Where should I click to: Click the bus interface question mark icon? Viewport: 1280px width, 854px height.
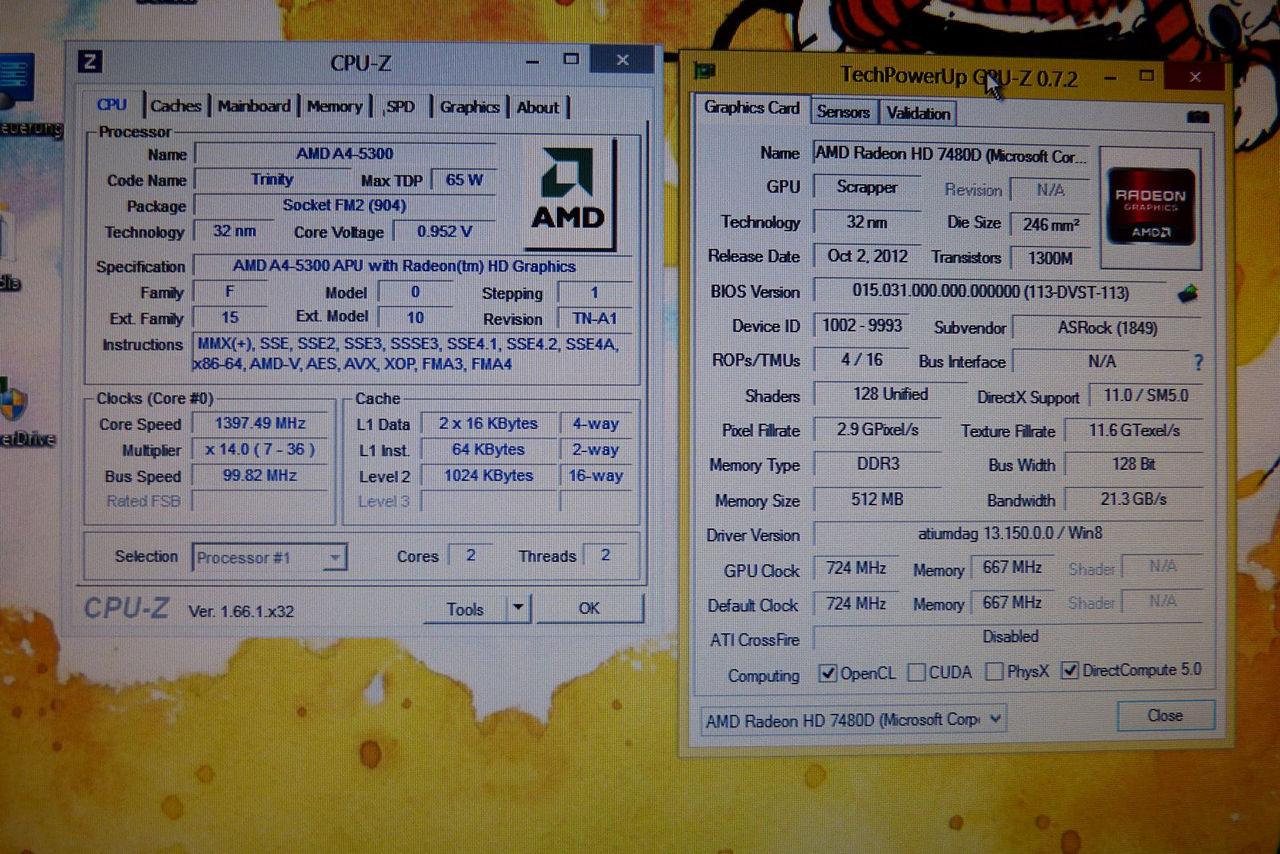[1198, 362]
